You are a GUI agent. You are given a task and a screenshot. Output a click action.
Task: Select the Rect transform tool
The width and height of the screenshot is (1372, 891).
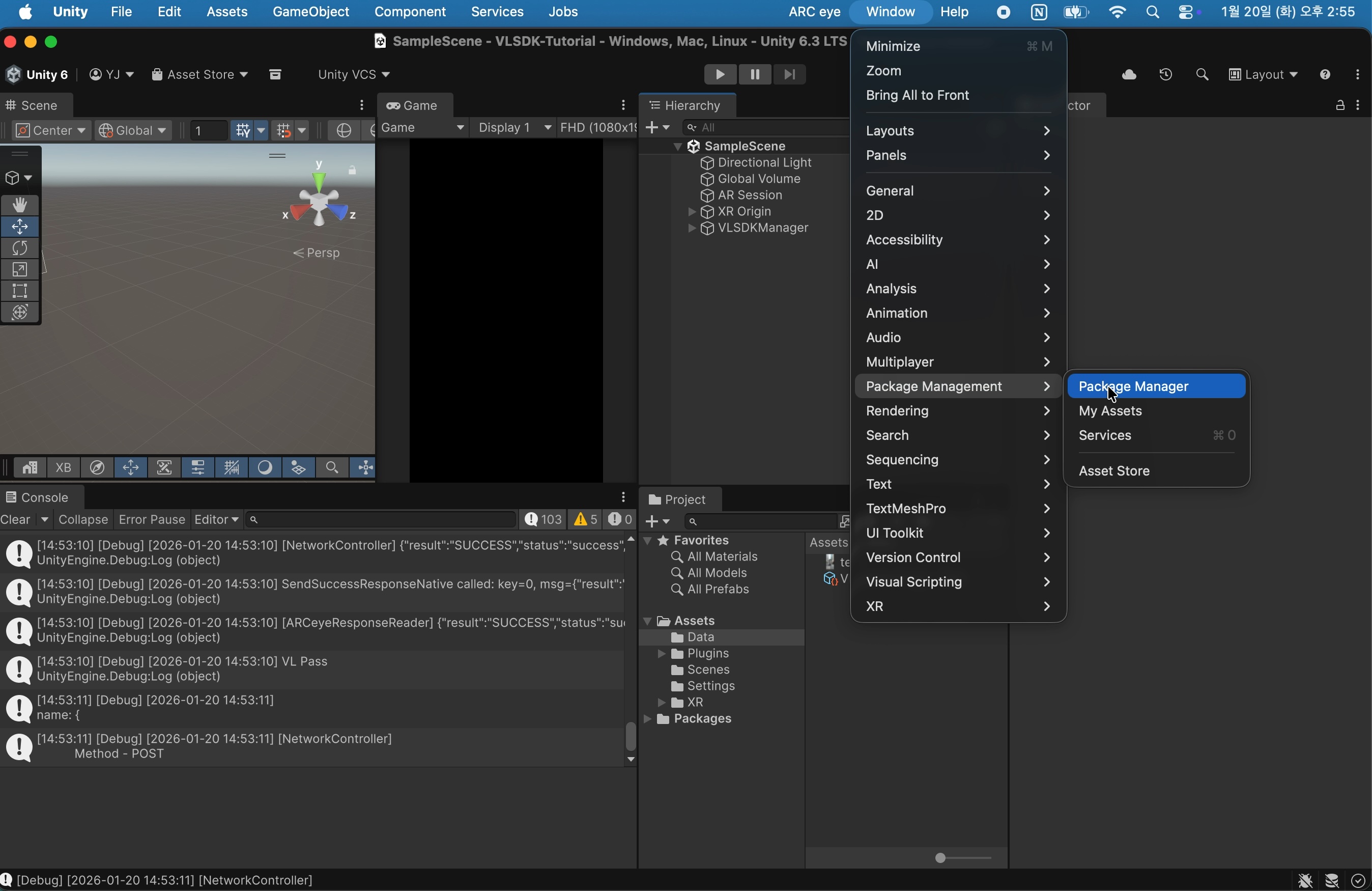pyautogui.click(x=20, y=291)
